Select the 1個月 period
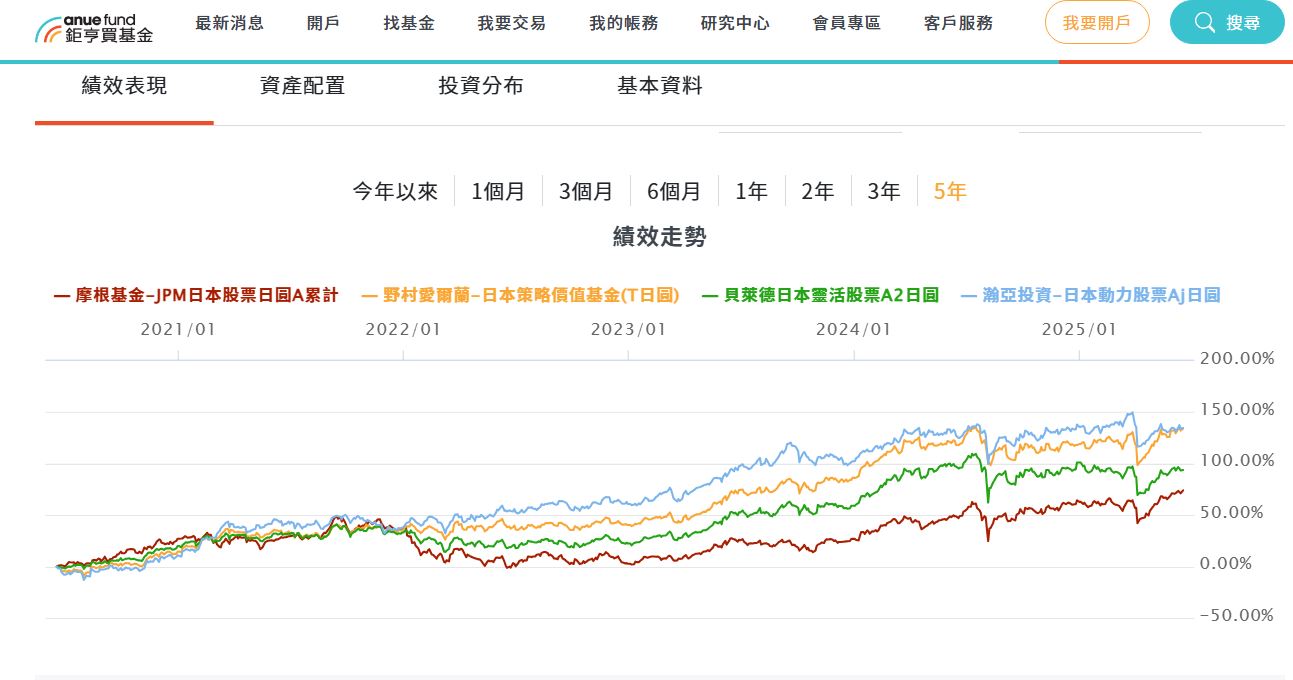Image resolution: width=1293 pixels, height=680 pixels. [498, 191]
